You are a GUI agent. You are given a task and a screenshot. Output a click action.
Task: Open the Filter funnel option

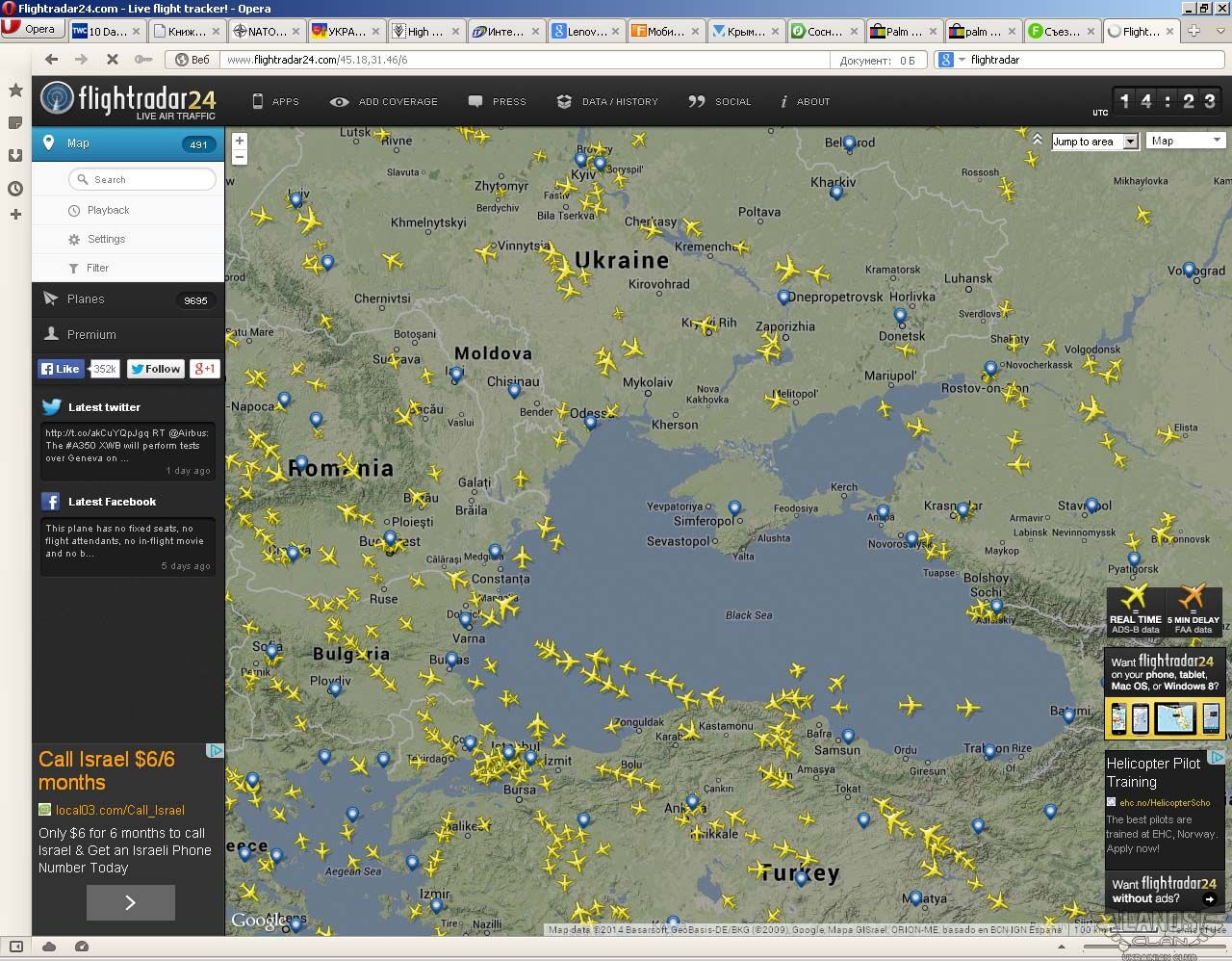click(x=74, y=269)
